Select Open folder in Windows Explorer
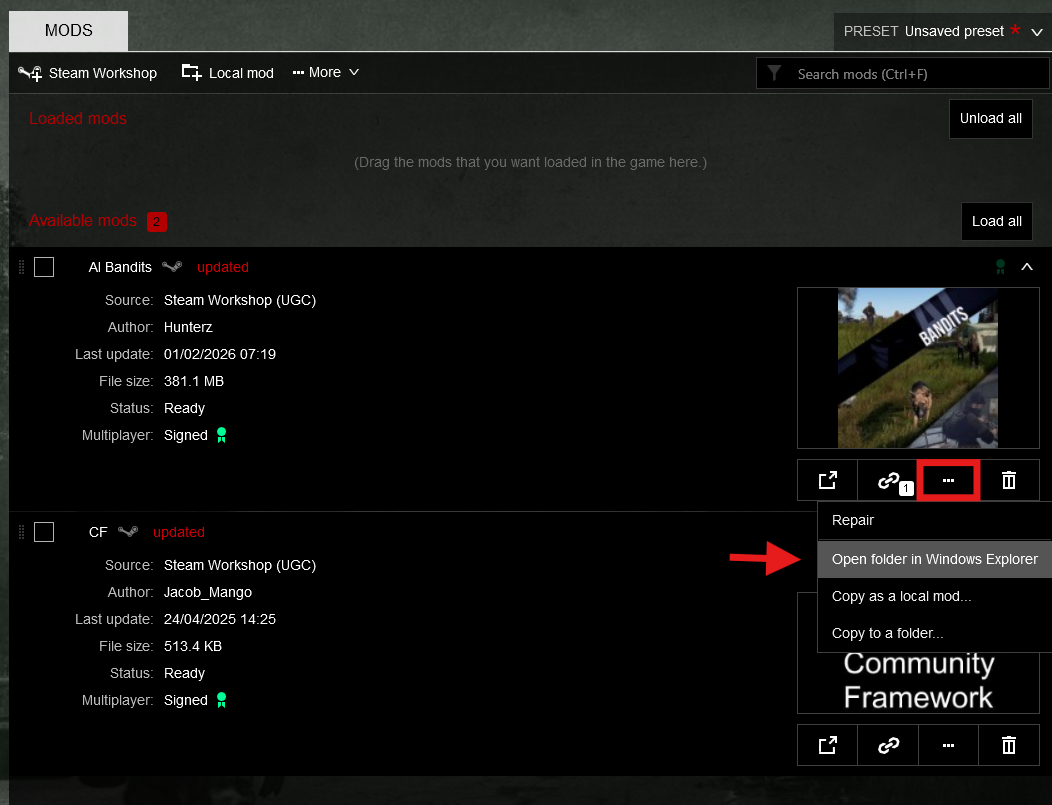Image resolution: width=1052 pixels, height=805 pixels. point(935,559)
